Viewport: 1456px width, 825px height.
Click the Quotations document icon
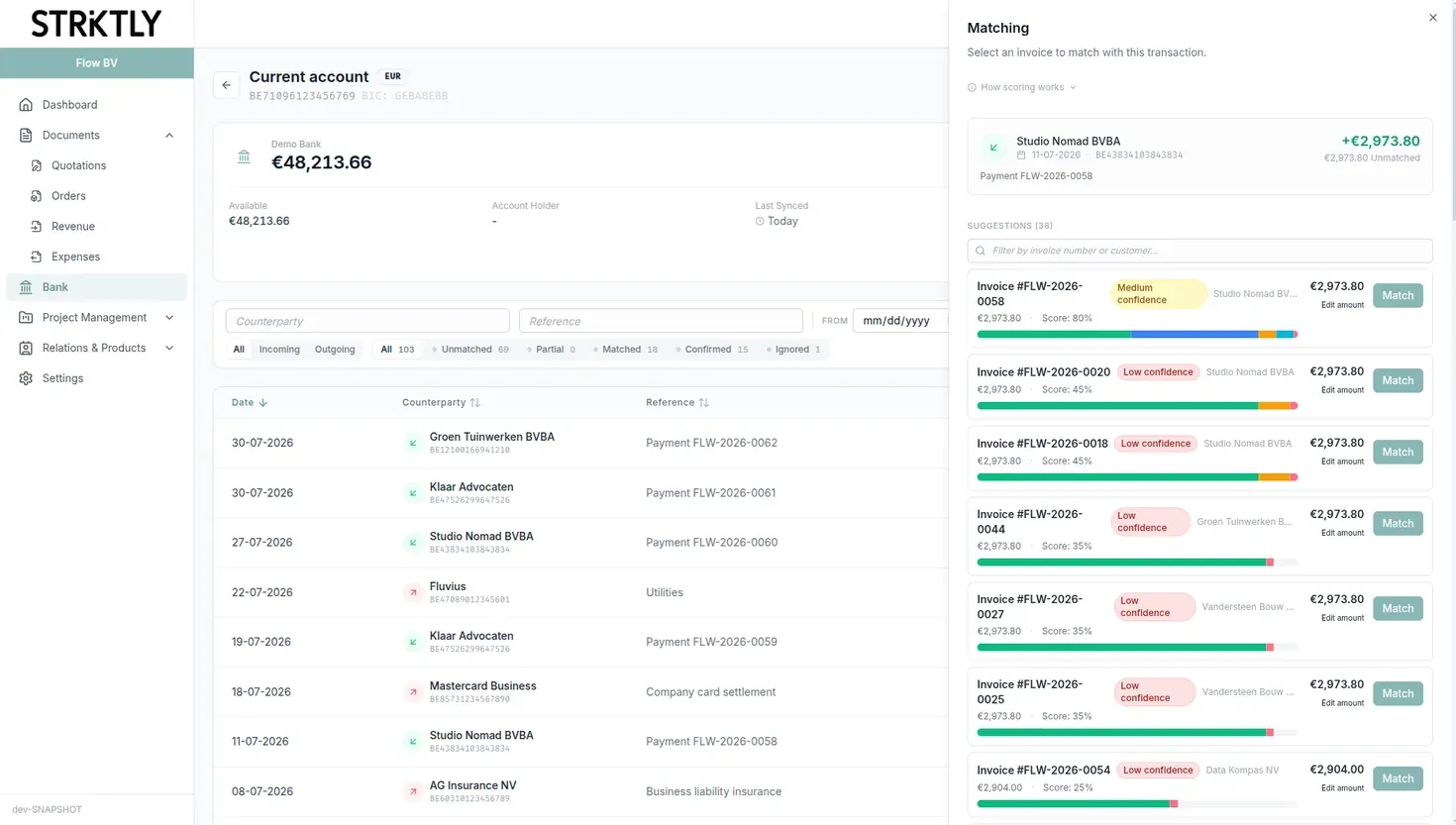pyautogui.click(x=37, y=165)
